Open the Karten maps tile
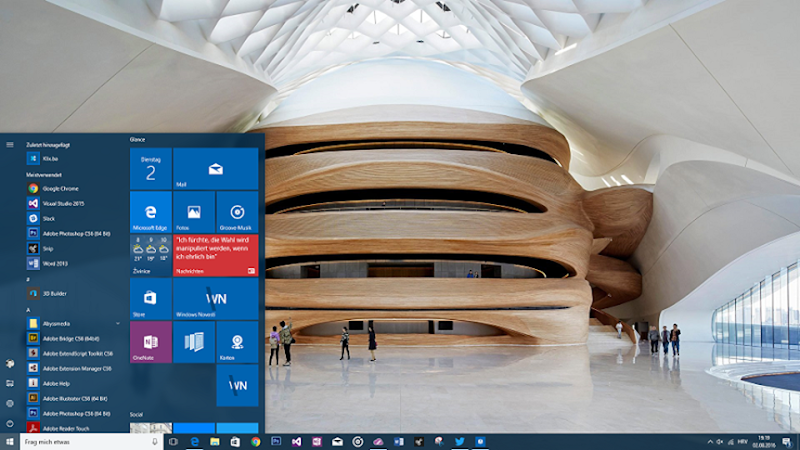 click(x=237, y=342)
